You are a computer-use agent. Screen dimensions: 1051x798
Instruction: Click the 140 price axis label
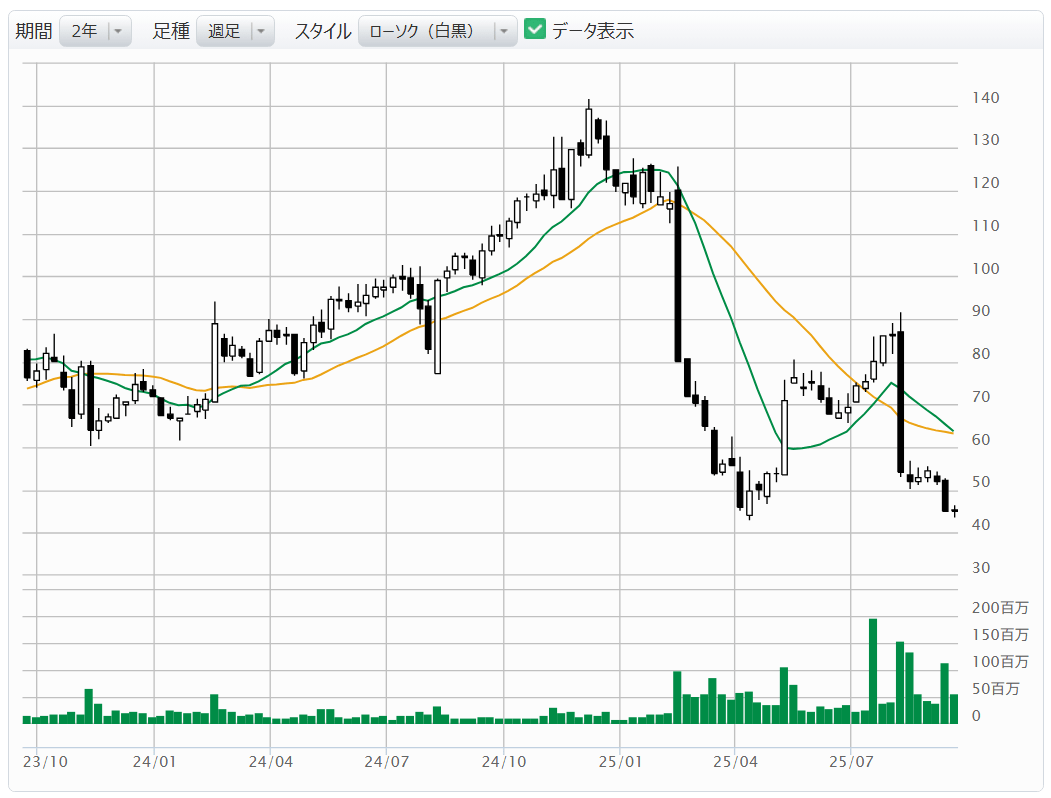(985, 98)
